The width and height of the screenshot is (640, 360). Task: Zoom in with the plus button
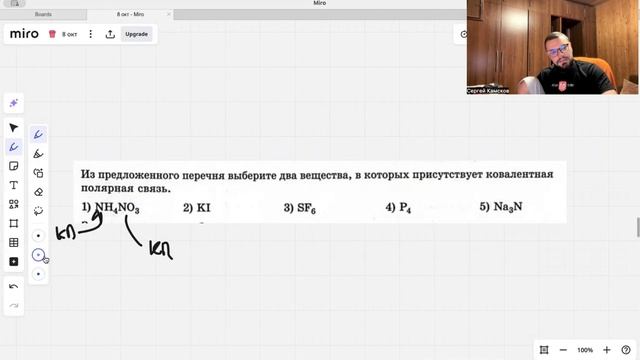tap(607, 350)
